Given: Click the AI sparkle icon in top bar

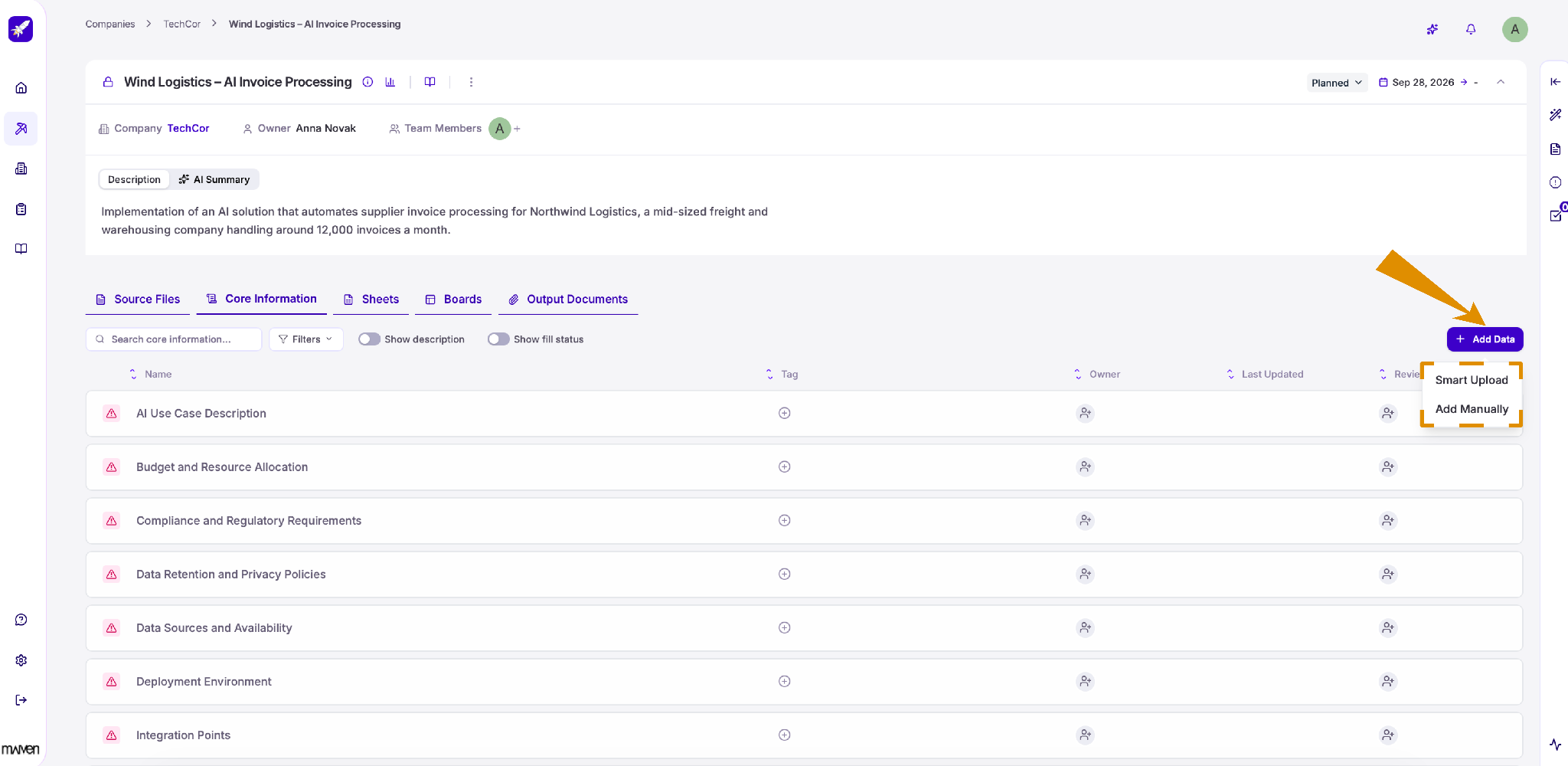Looking at the screenshot, I should click(1432, 29).
